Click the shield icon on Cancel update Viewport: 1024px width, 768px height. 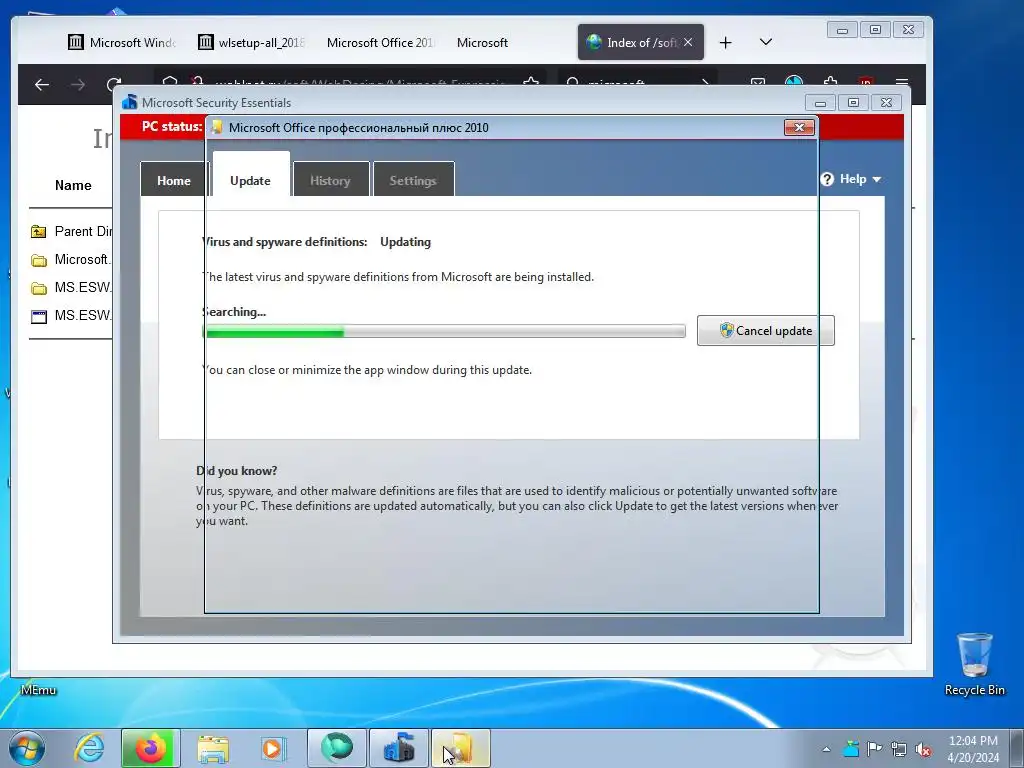tap(726, 330)
